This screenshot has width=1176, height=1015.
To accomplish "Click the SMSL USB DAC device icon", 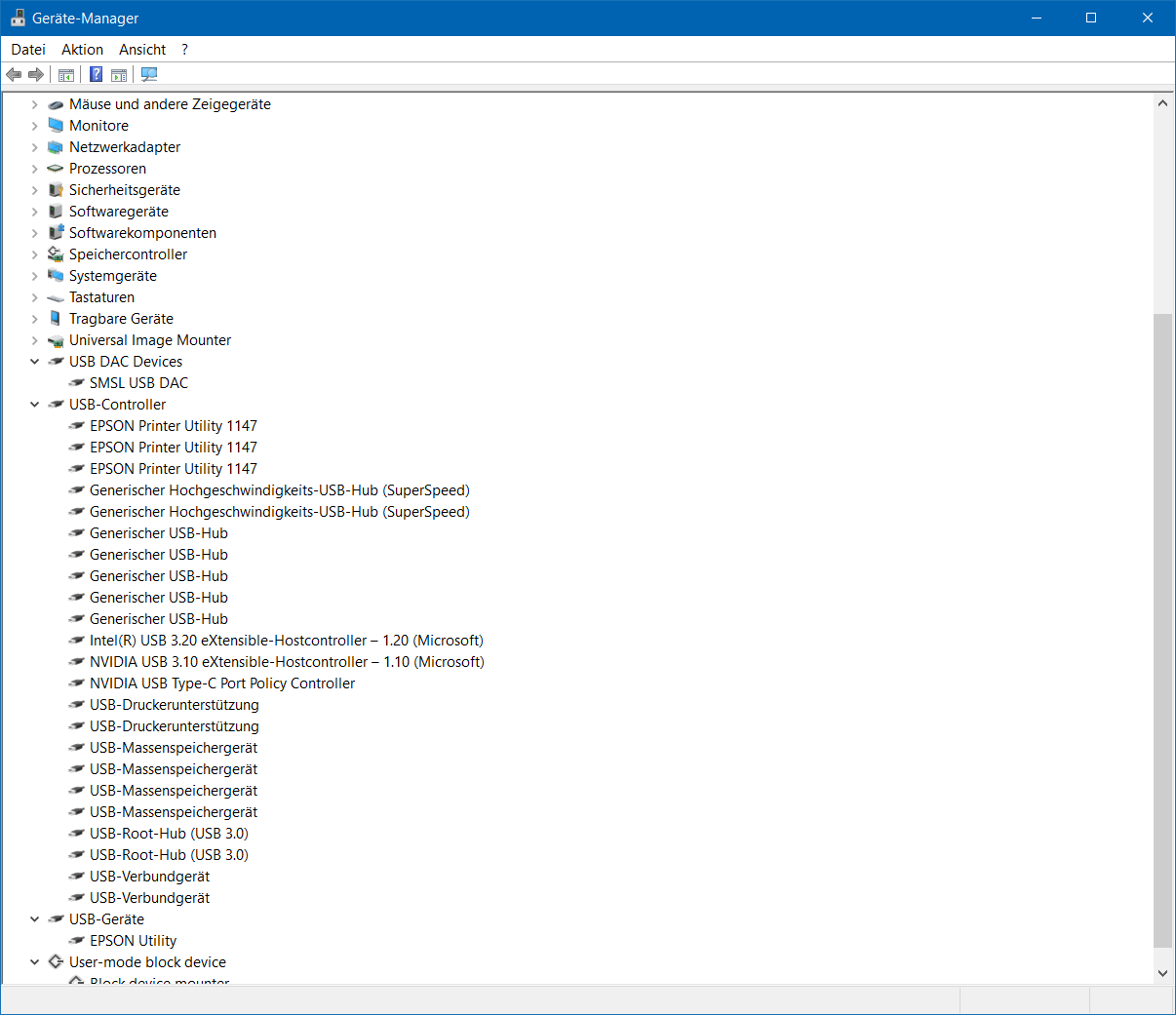I will 76,383.
